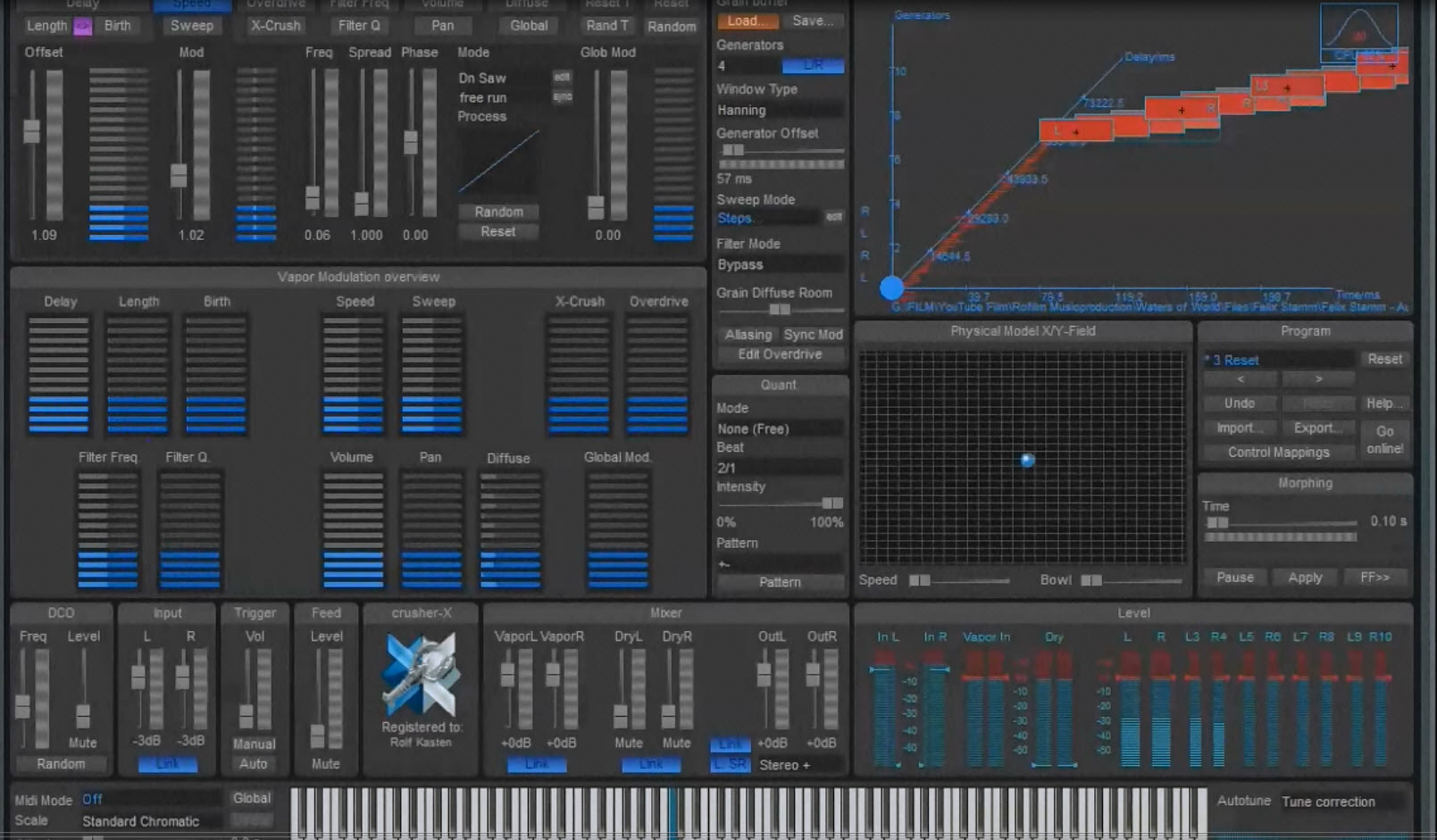Click the FF>> button
1437x840 pixels.
1374,578
